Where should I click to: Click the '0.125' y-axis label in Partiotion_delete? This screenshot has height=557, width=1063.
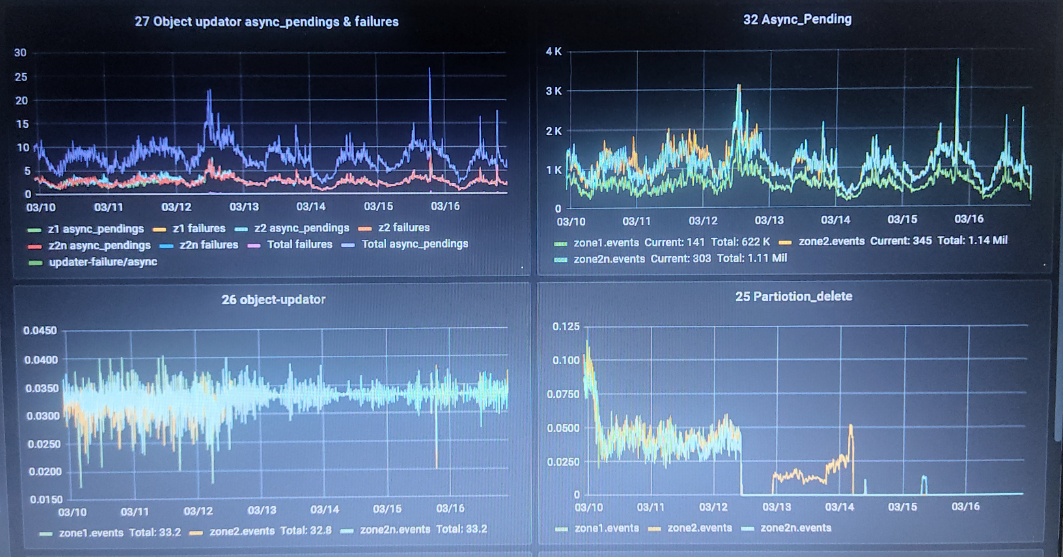pyautogui.click(x=566, y=327)
